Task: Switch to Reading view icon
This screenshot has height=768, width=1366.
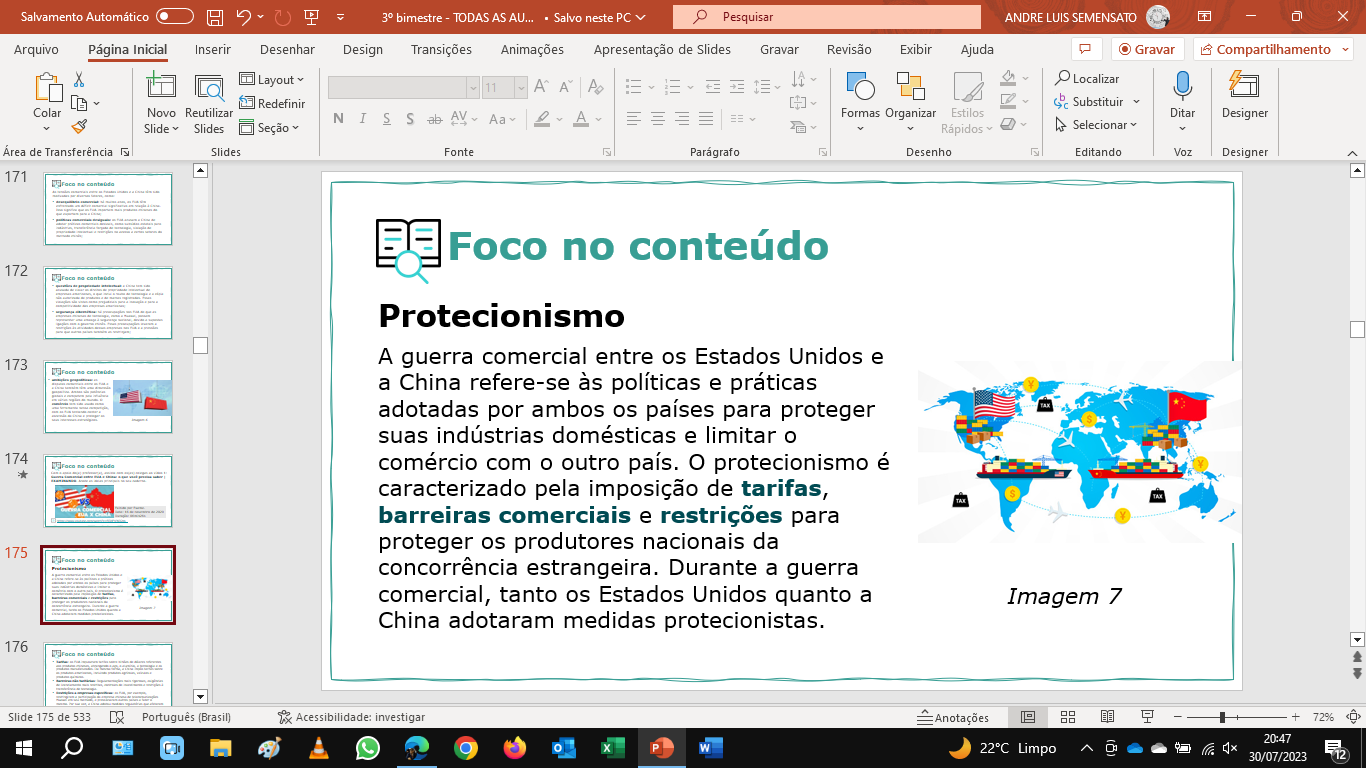Action: [x=1108, y=717]
